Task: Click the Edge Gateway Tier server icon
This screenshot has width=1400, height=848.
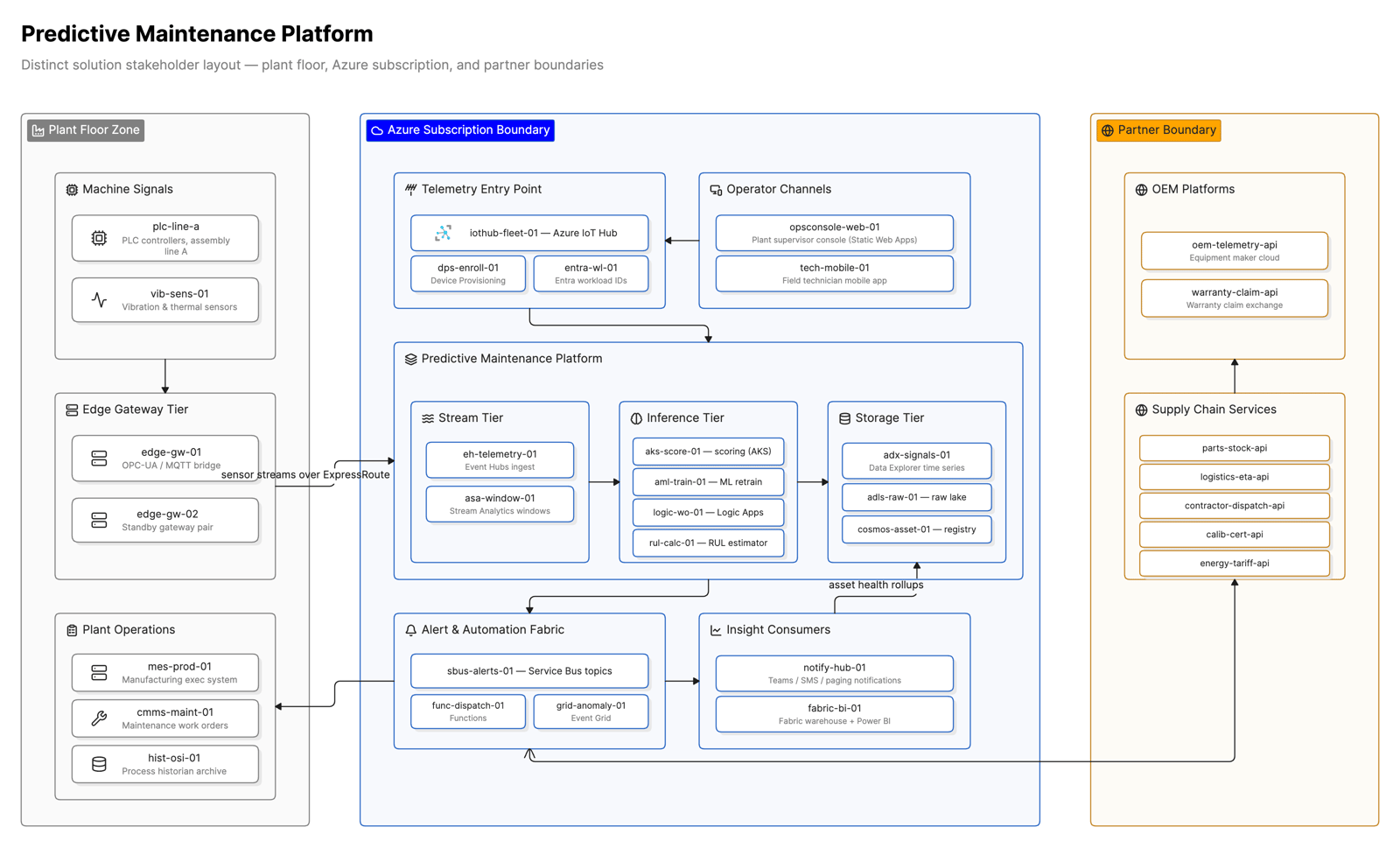Action: click(x=72, y=410)
